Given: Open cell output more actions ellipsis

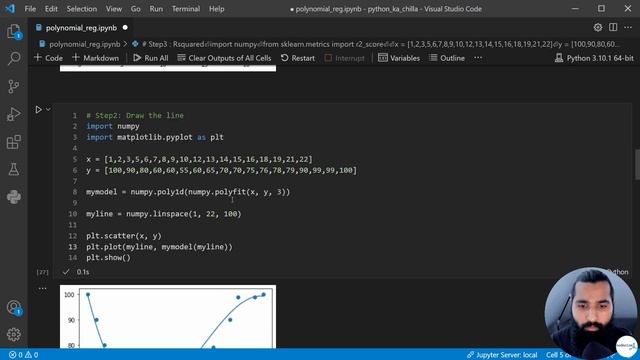Looking at the screenshot, I should pos(42,289).
